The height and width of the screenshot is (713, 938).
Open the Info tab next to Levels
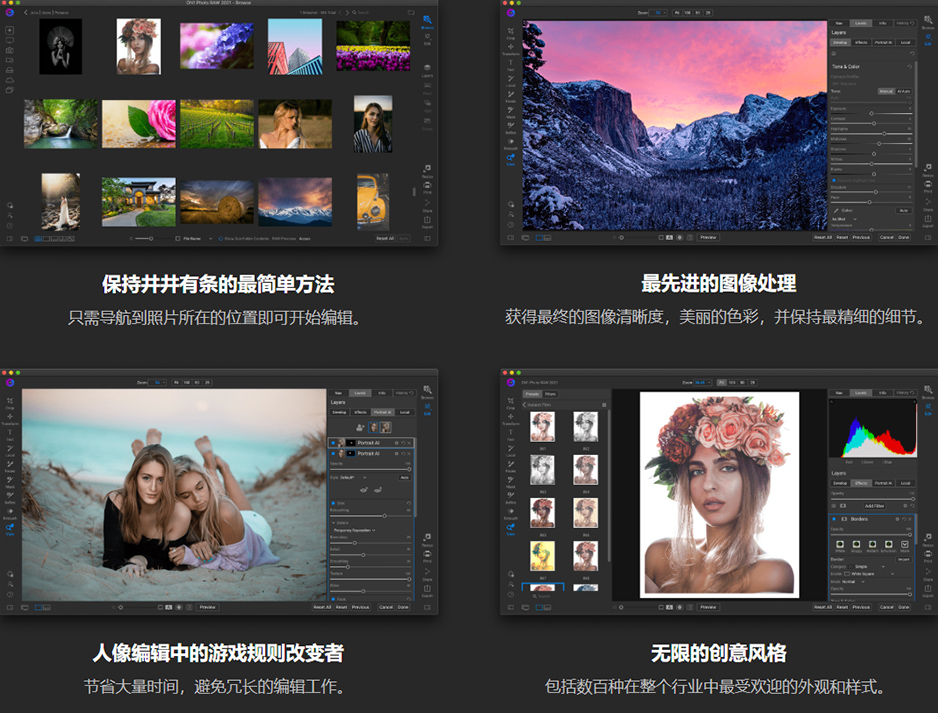click(884, 392)
